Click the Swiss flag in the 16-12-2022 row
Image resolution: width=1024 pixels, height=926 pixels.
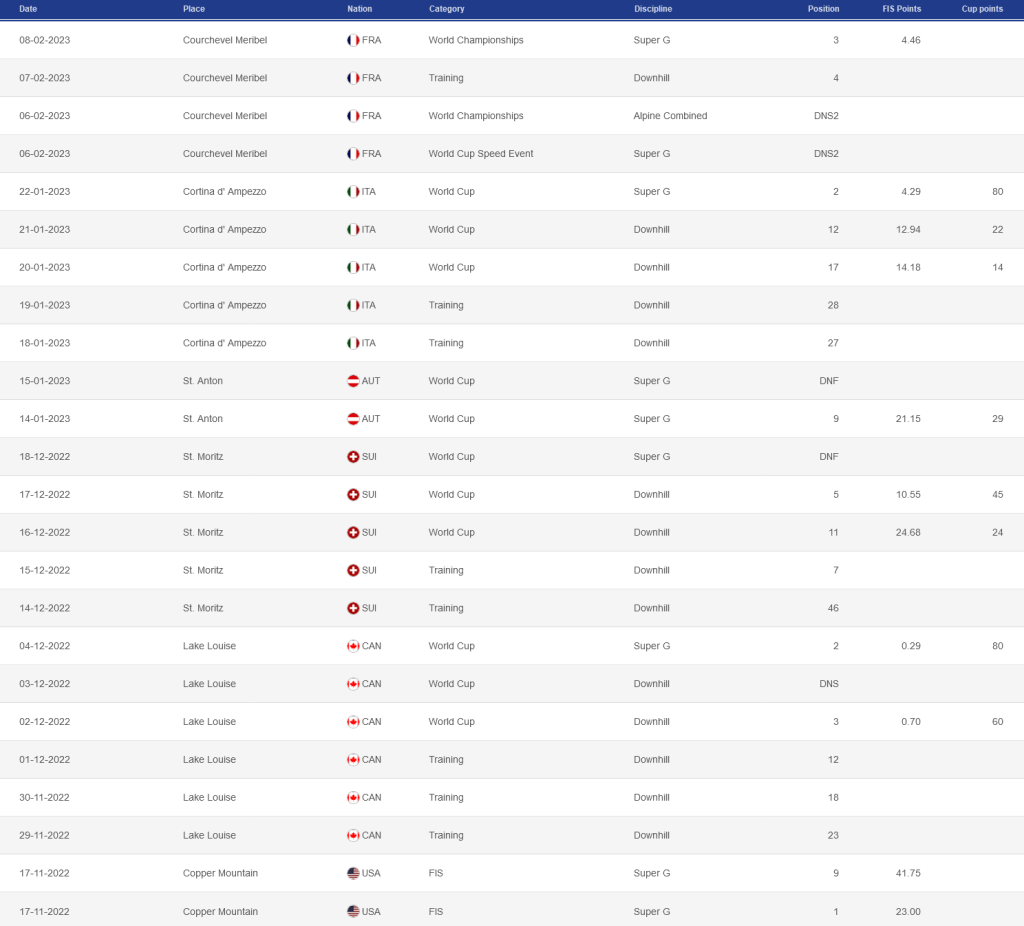[x=353, y=532]
